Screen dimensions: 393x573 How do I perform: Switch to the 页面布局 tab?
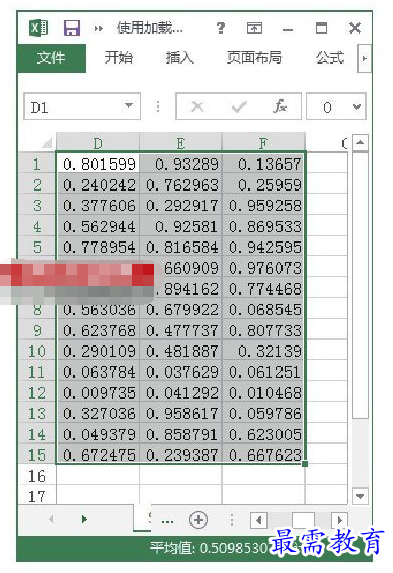[254, 58]
